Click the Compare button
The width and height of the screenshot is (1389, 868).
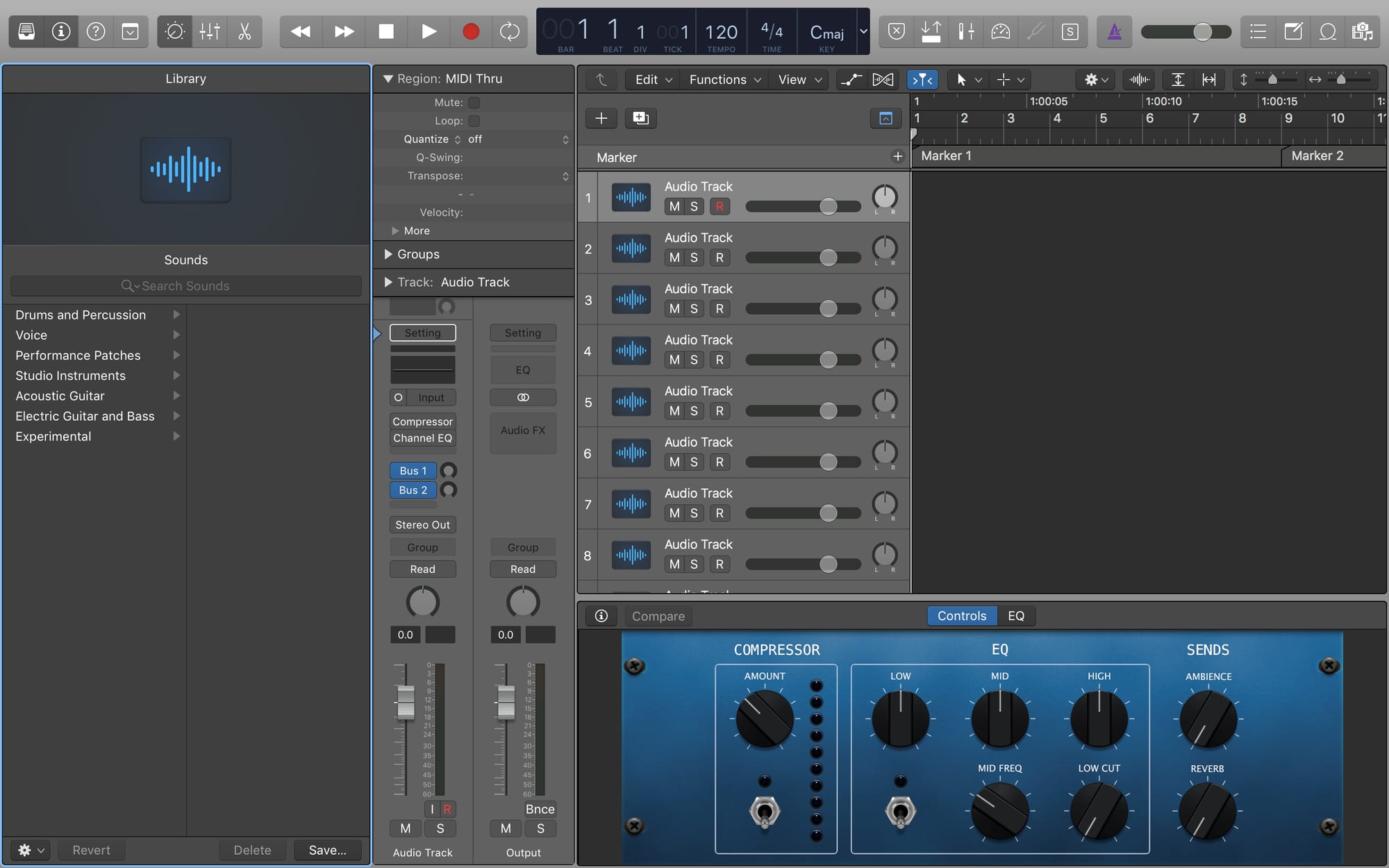658,616
